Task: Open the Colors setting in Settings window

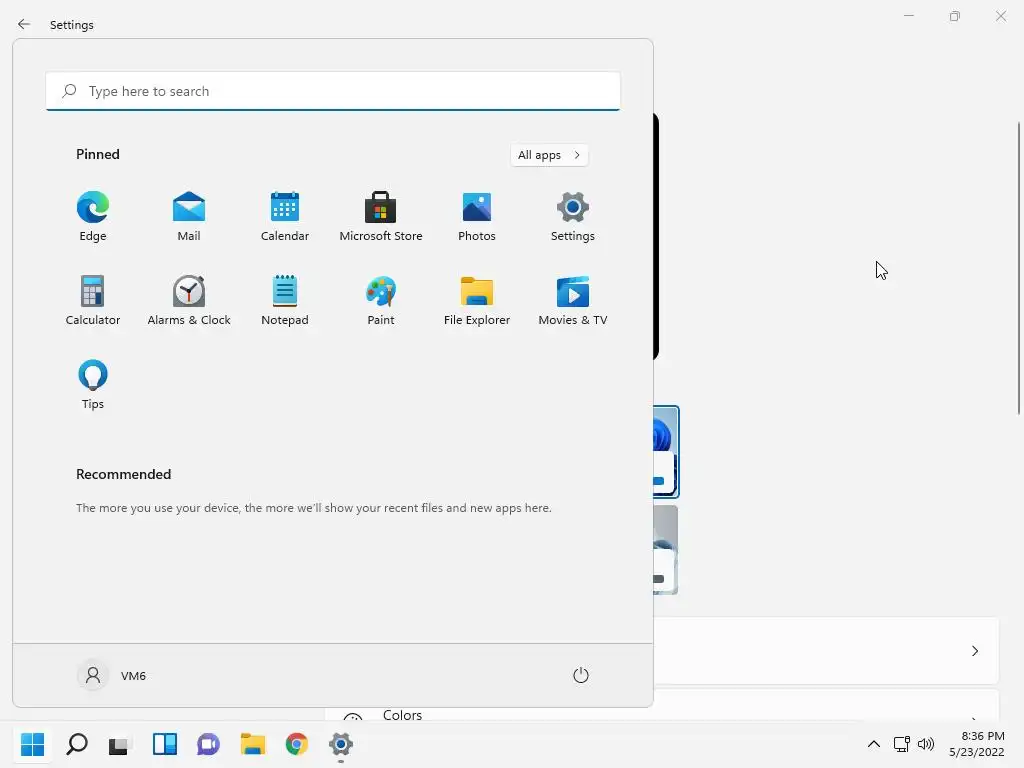Action: tap(402, 715)
